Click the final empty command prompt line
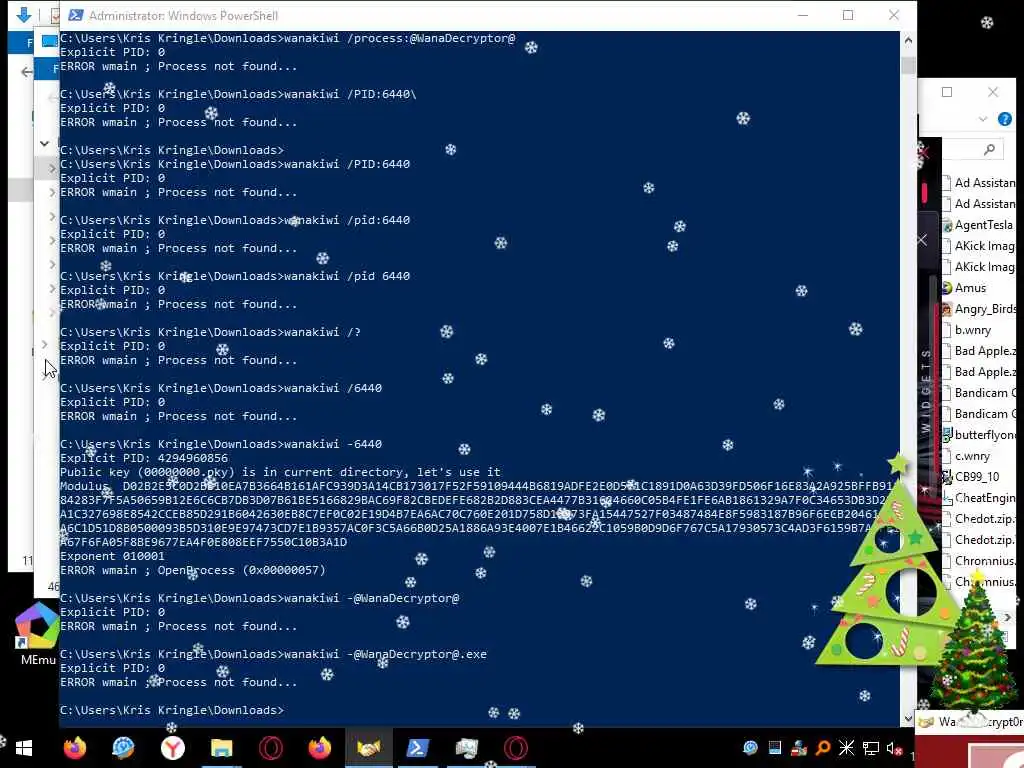The image size is (1024, 768). click(172, 711)
